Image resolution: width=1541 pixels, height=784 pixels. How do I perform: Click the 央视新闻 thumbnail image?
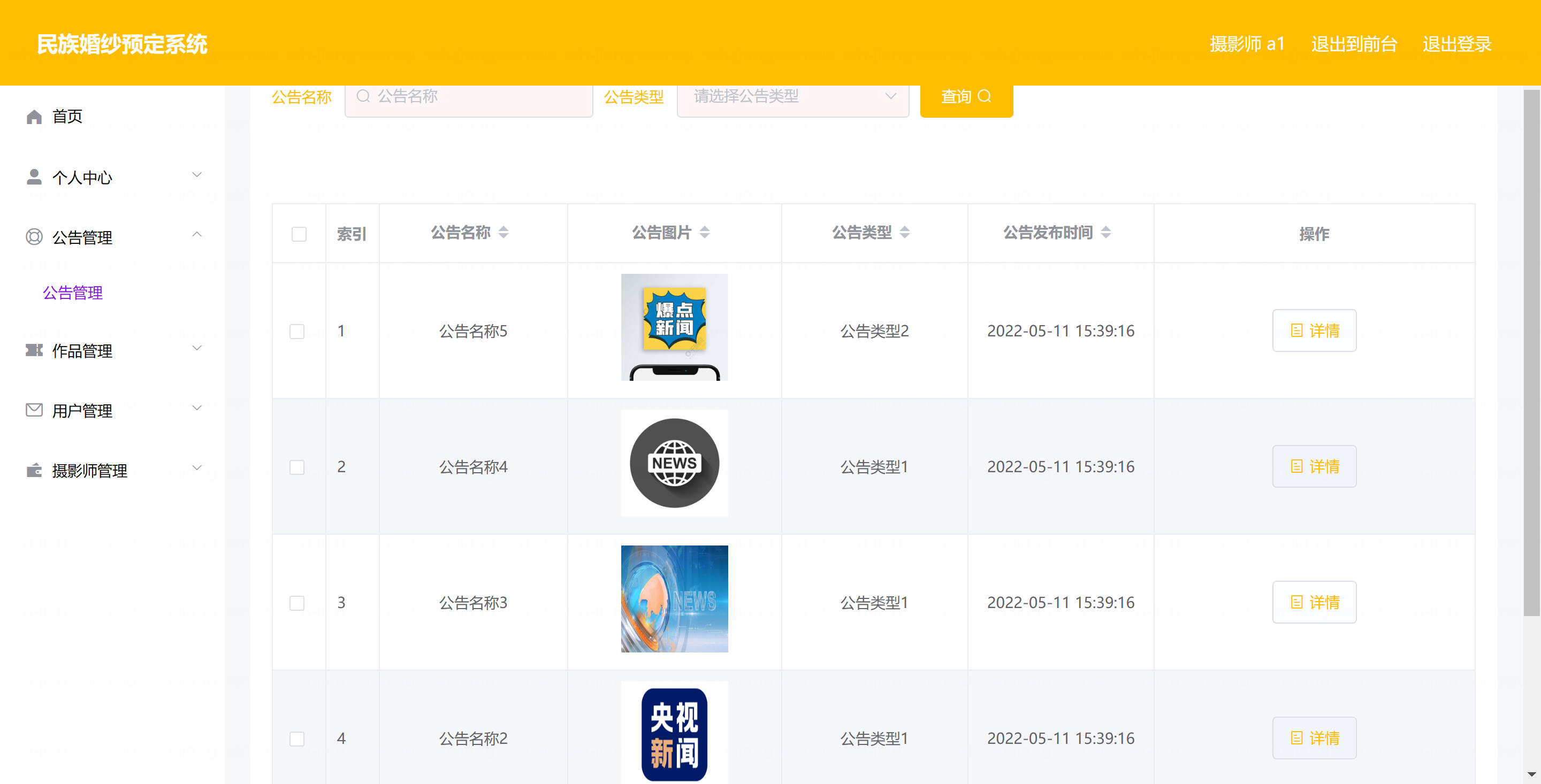tap(674, 733)
